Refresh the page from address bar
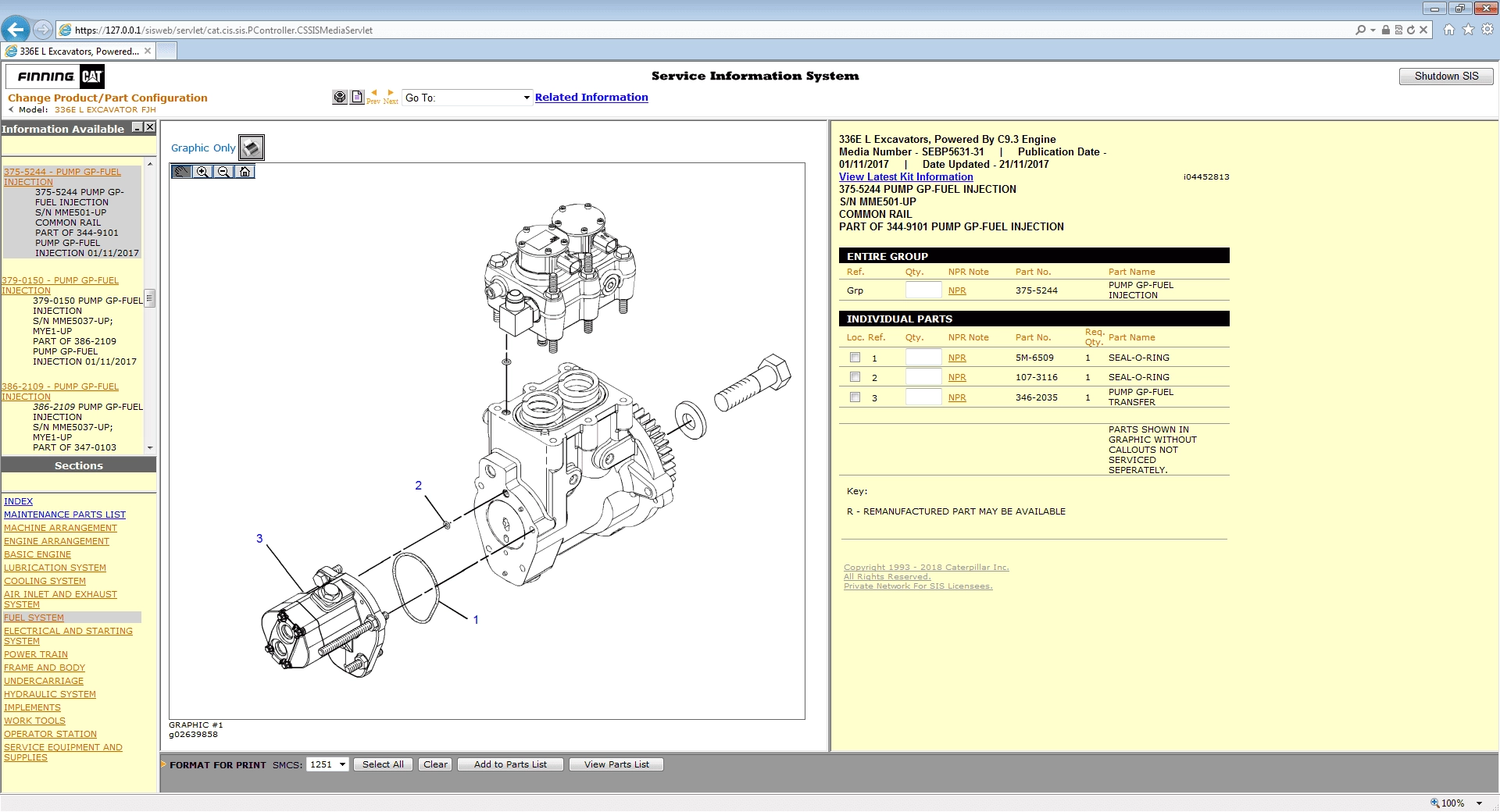The image size is (1500, 812). [1411, 30]
